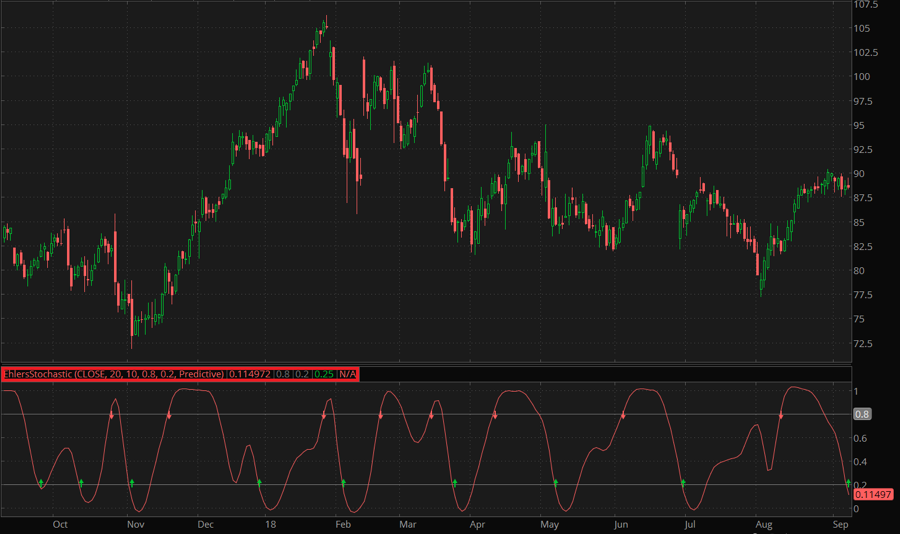Click the green up arrow signal at Nov
The image size is (900, 534).
point(131,483)
